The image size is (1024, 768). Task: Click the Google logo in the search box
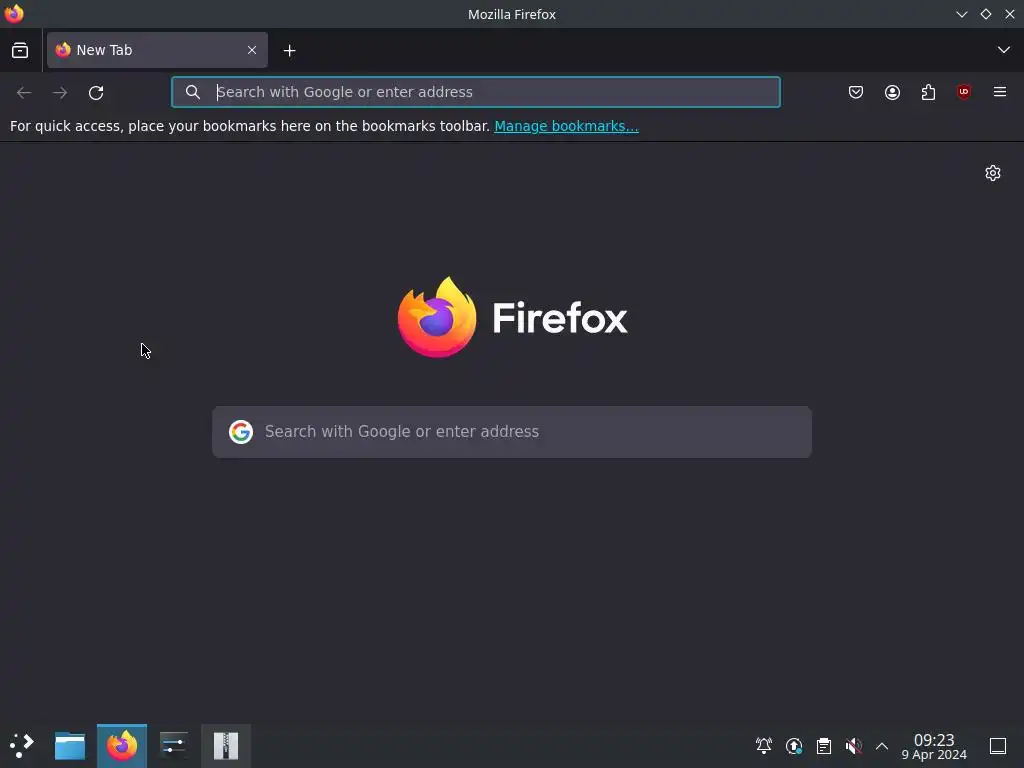pos(241,432)
